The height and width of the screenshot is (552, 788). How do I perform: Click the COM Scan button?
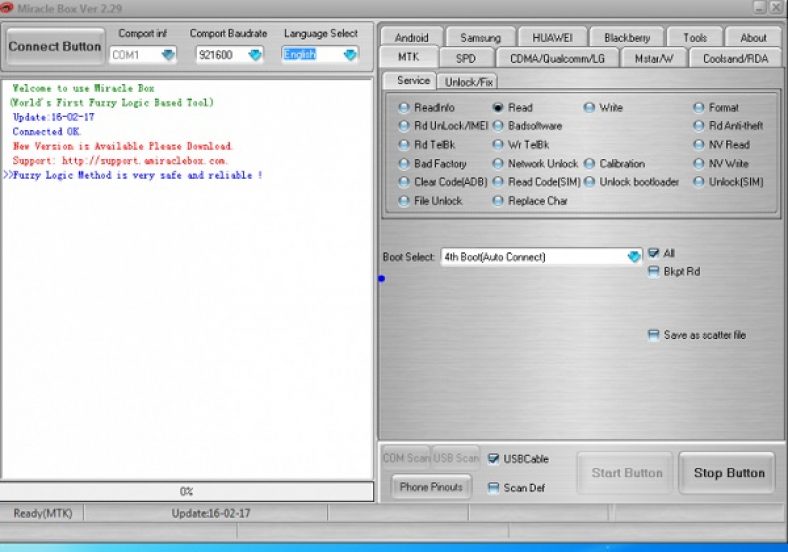coord(406,458)
